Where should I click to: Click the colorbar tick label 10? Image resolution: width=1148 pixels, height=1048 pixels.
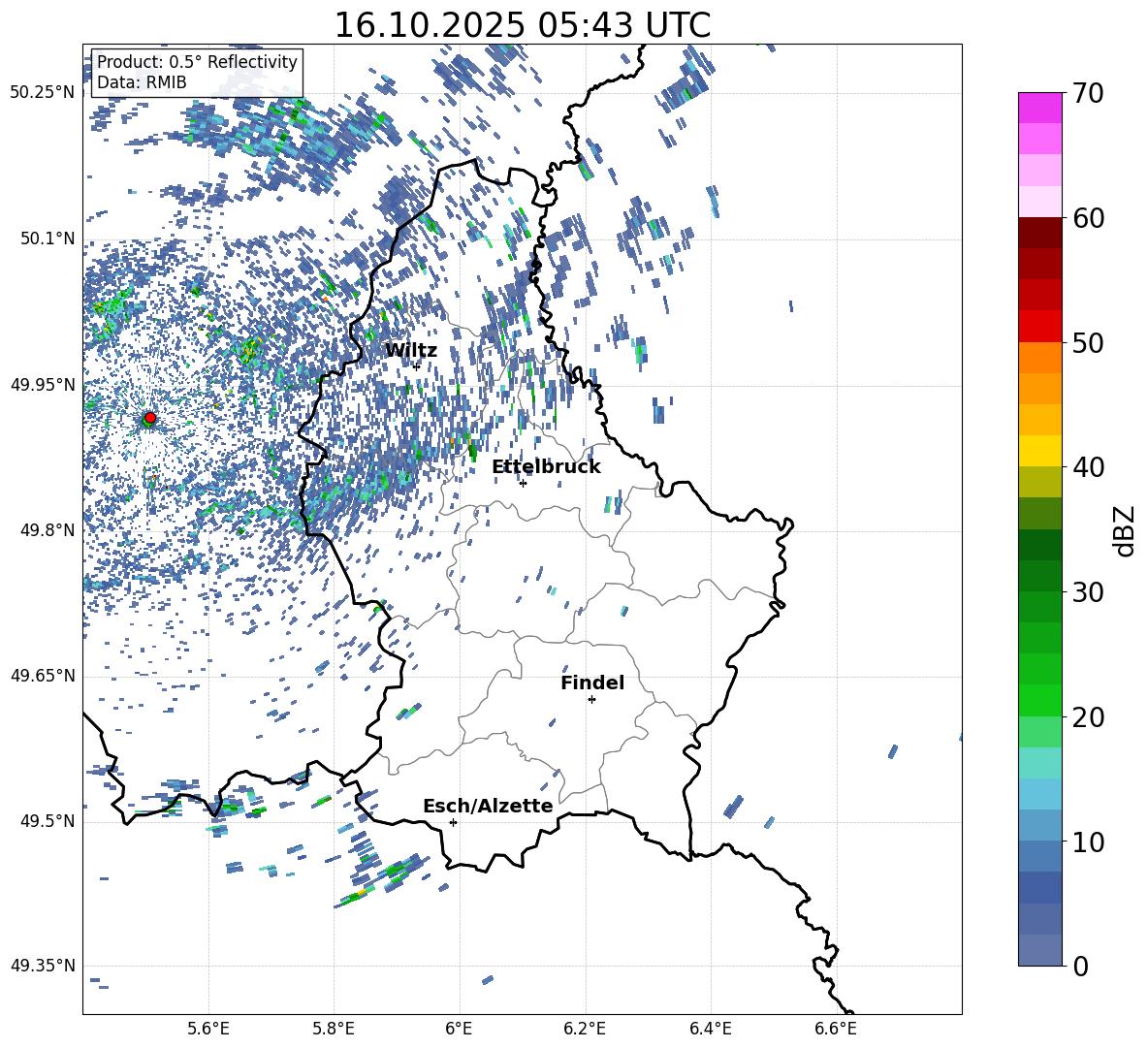(1088, 842)
